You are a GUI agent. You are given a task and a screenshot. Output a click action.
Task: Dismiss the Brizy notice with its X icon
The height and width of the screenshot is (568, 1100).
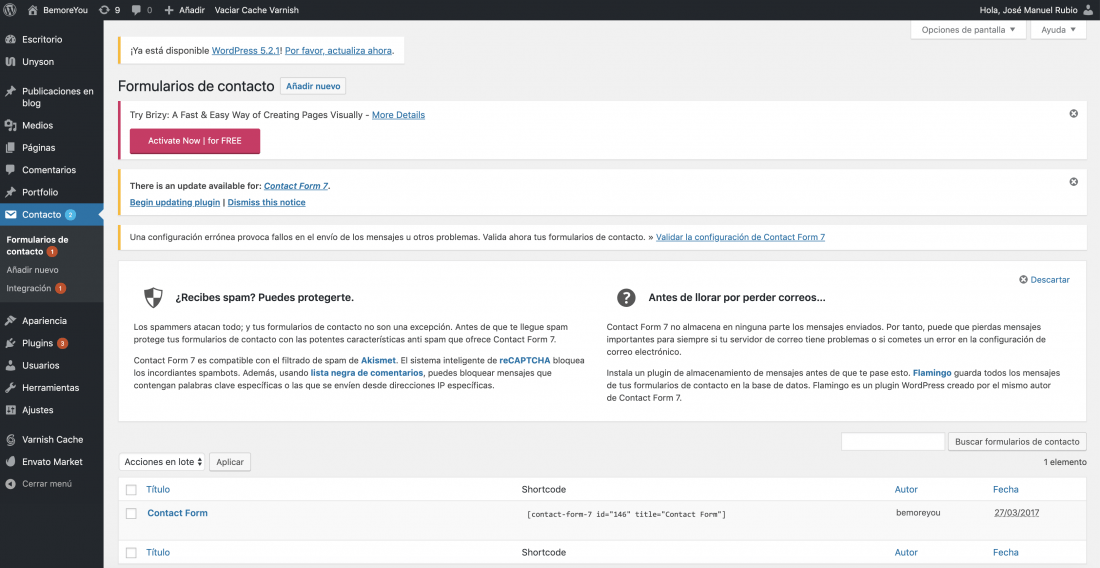[x=1073, y=114]
